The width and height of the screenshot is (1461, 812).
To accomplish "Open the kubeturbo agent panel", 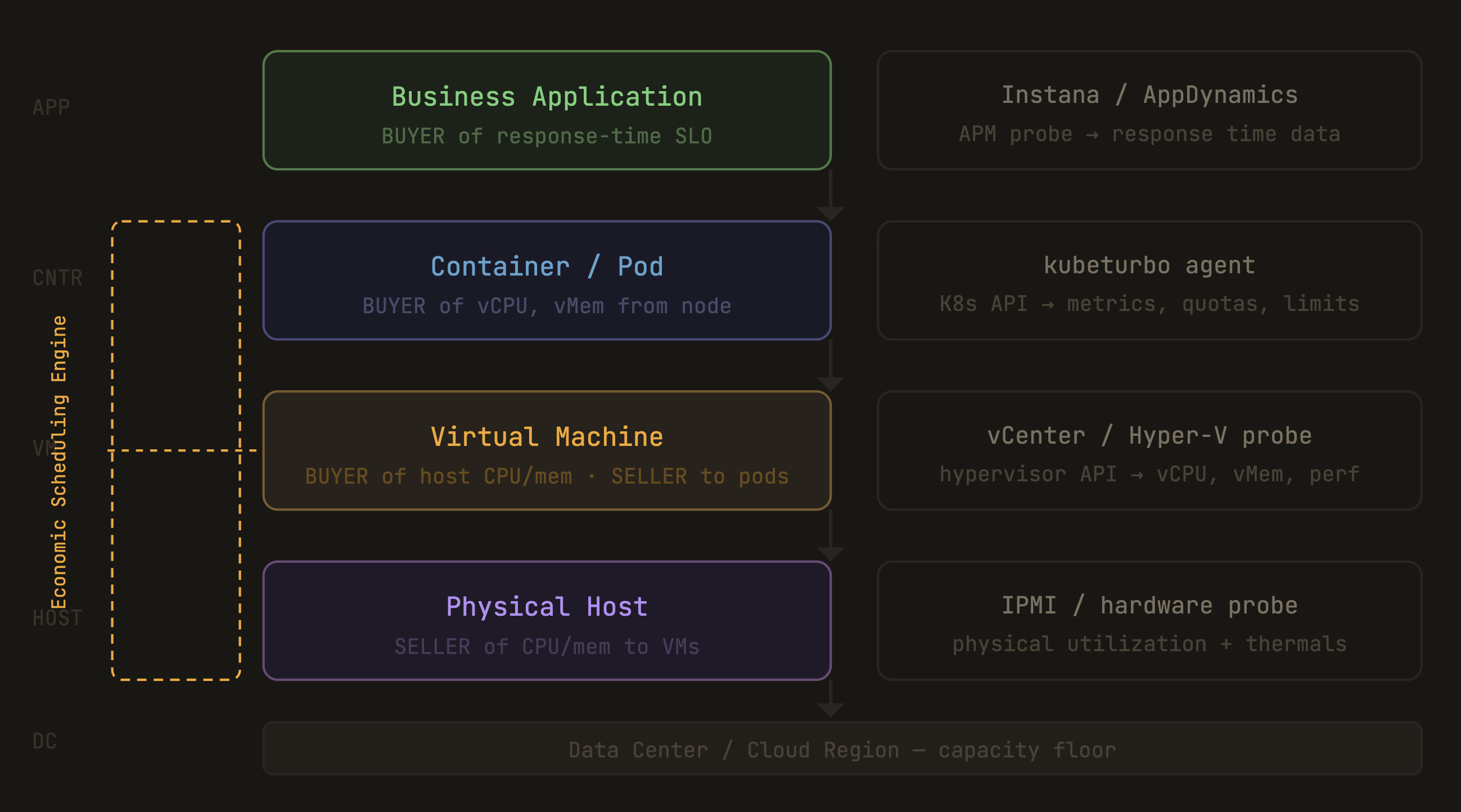I will click(x=1148, y=281).
